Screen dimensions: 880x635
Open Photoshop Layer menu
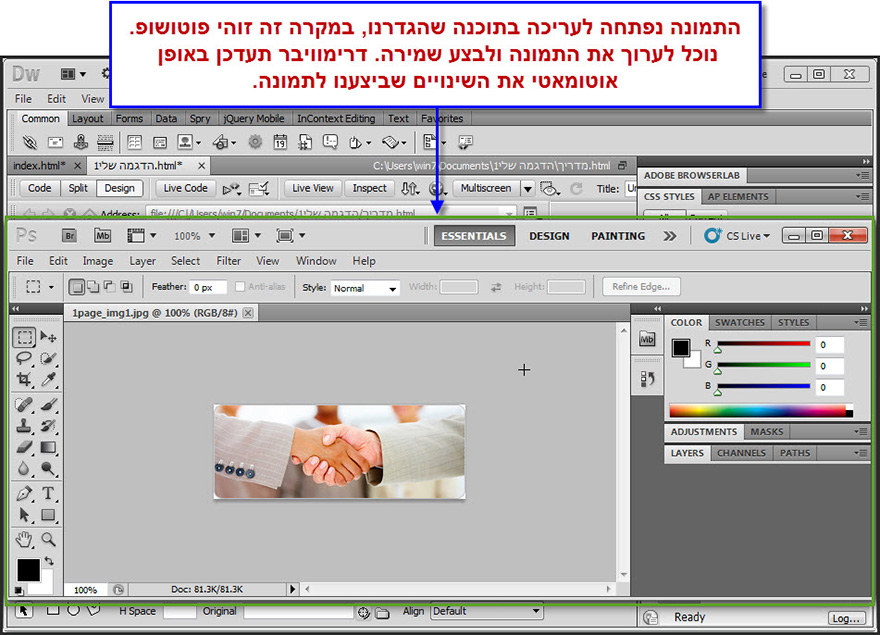point(143,261)
